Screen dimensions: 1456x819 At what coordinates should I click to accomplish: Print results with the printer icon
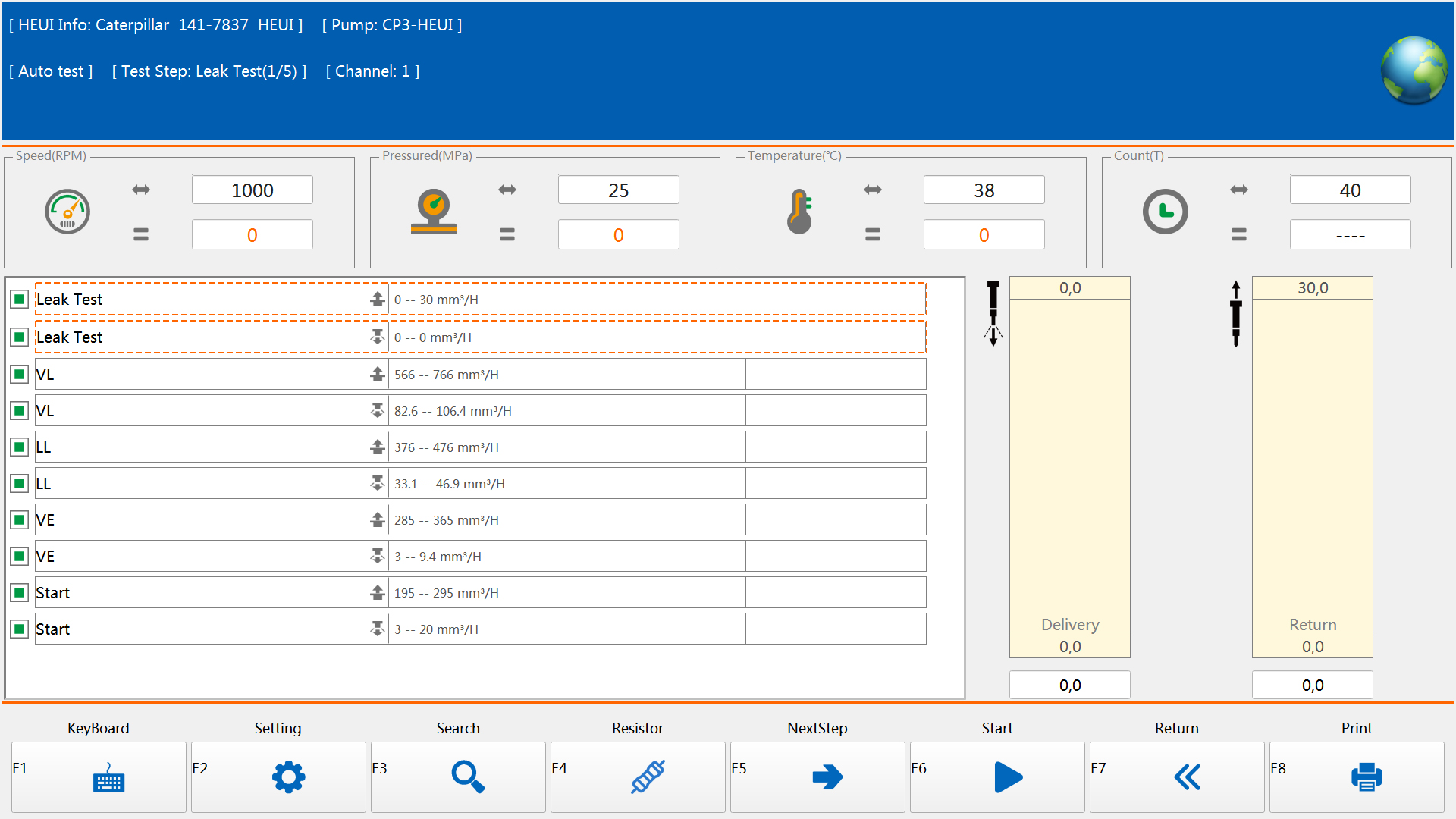[x=1366, y=777]
